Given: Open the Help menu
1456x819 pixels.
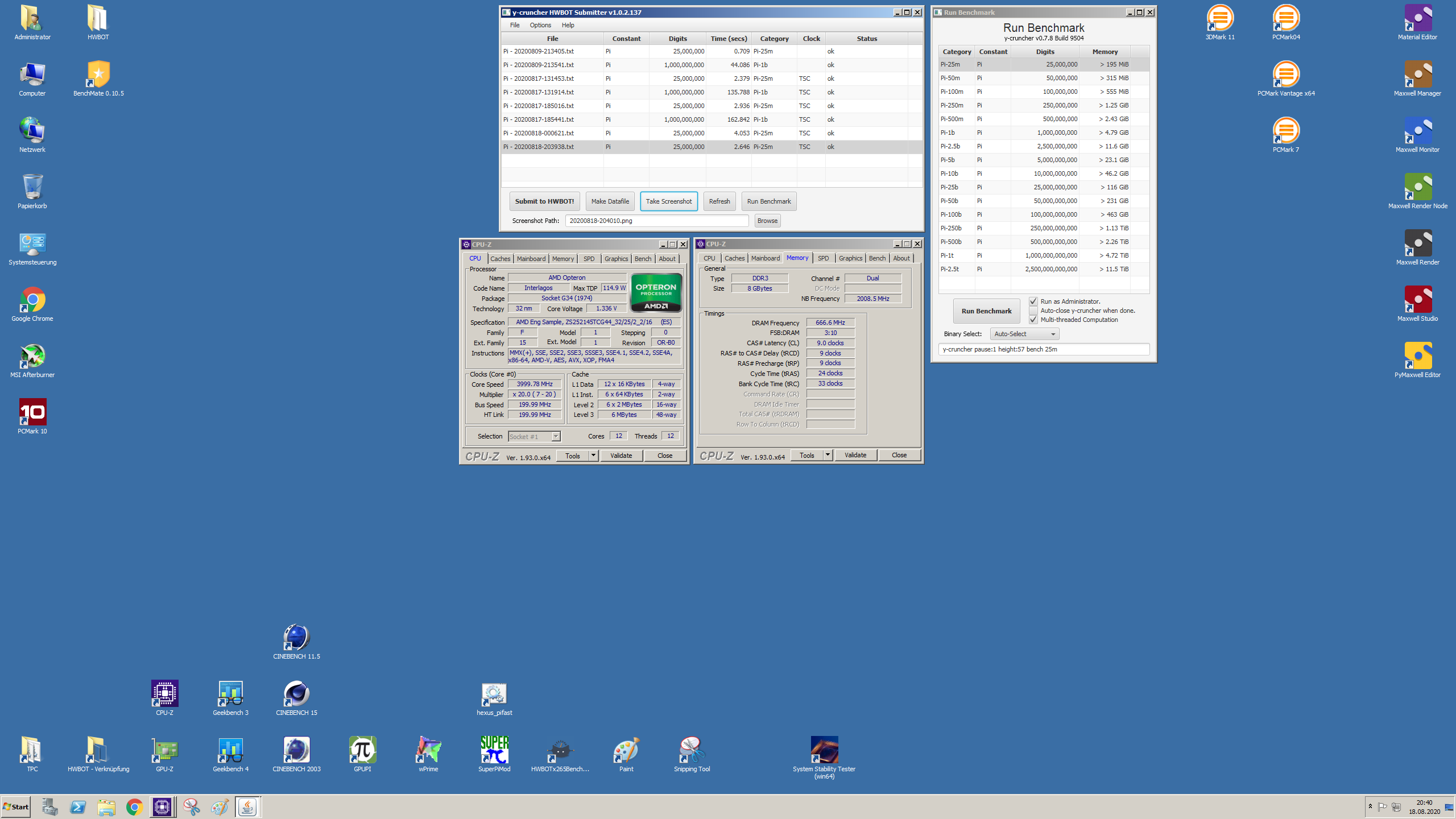Looking at the screenshot, I should click(x=568, y=25).
